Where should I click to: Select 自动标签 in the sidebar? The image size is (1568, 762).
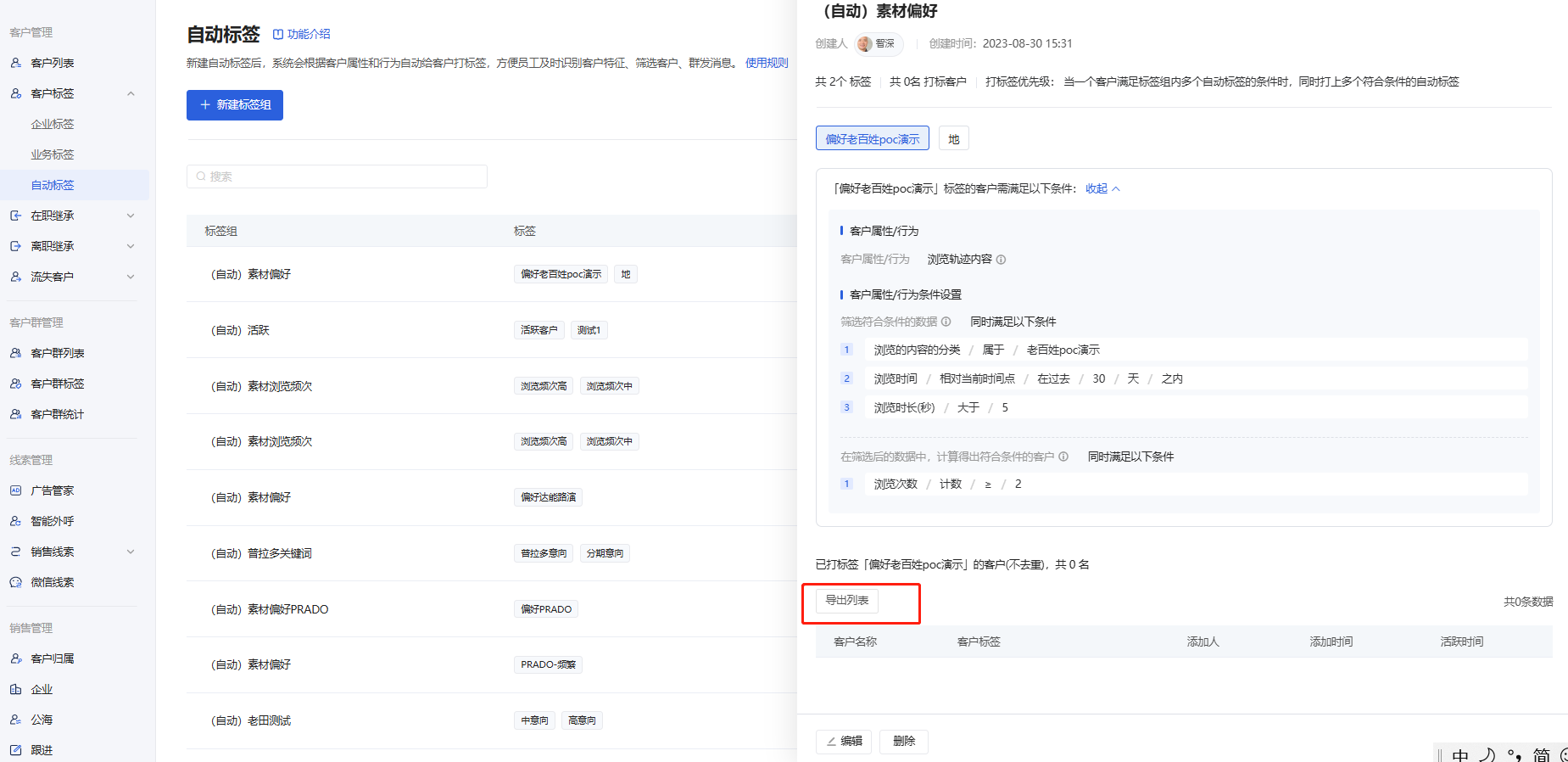(75, 185)
